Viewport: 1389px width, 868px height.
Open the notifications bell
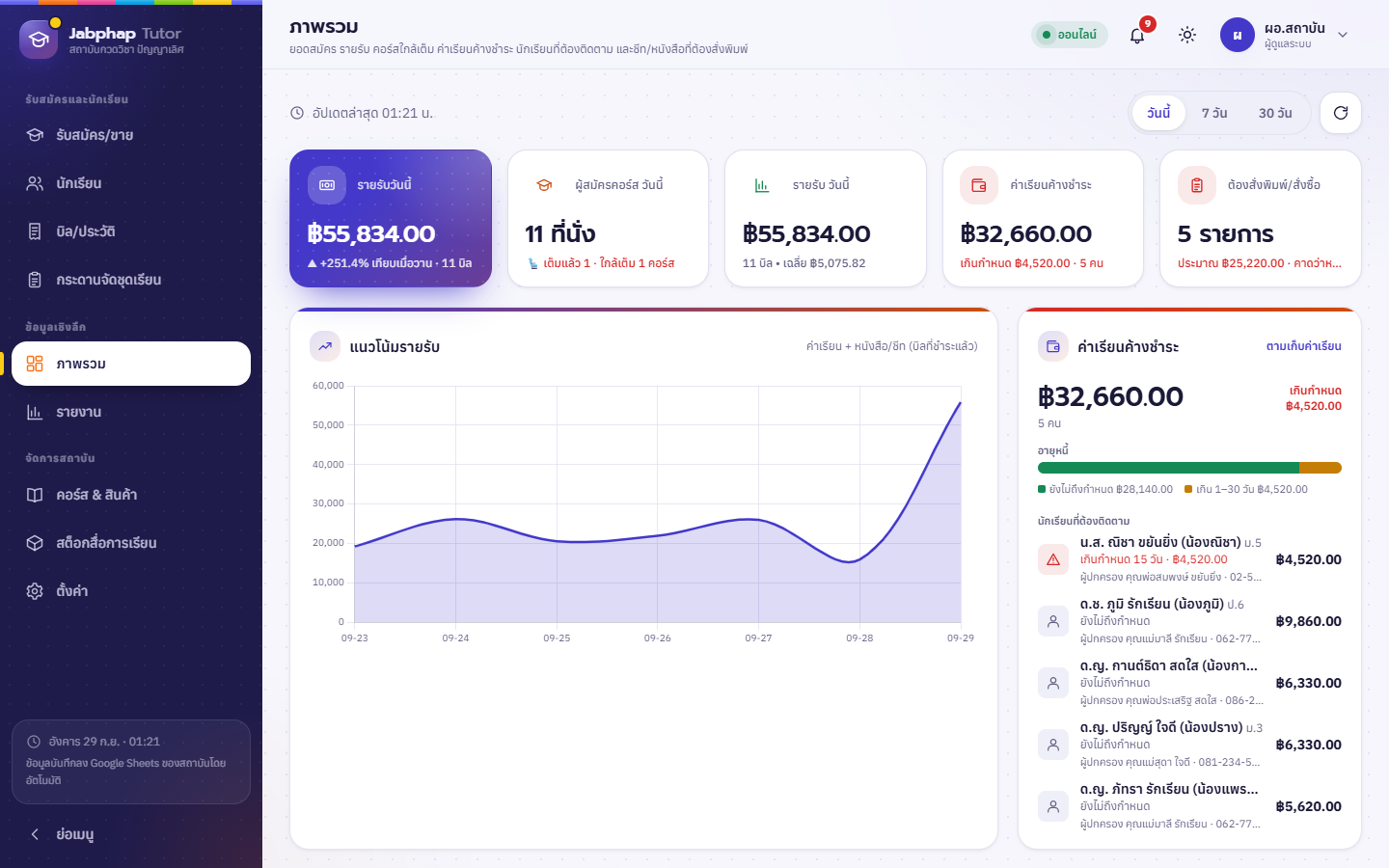[1137, 35]
